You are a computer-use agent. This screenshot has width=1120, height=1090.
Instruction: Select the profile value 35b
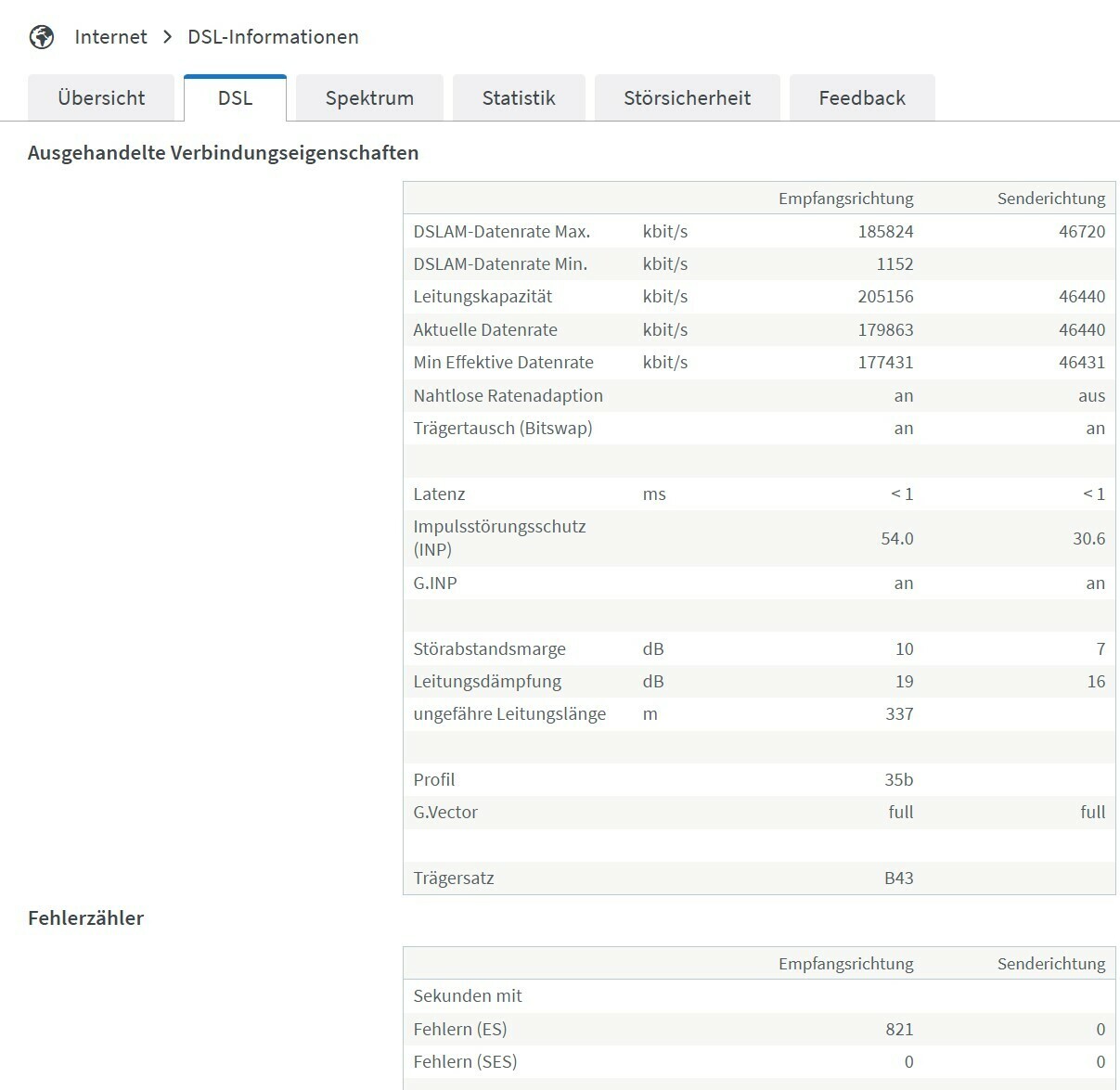tap(898, 780)
